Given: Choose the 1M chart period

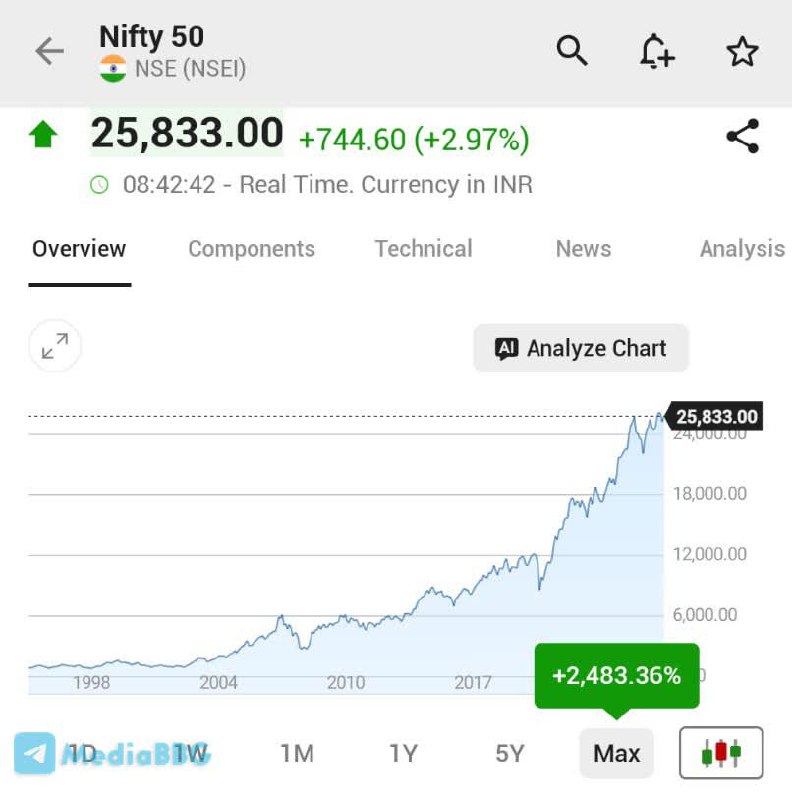Looking at the screenshot, I should coord(297,753).
